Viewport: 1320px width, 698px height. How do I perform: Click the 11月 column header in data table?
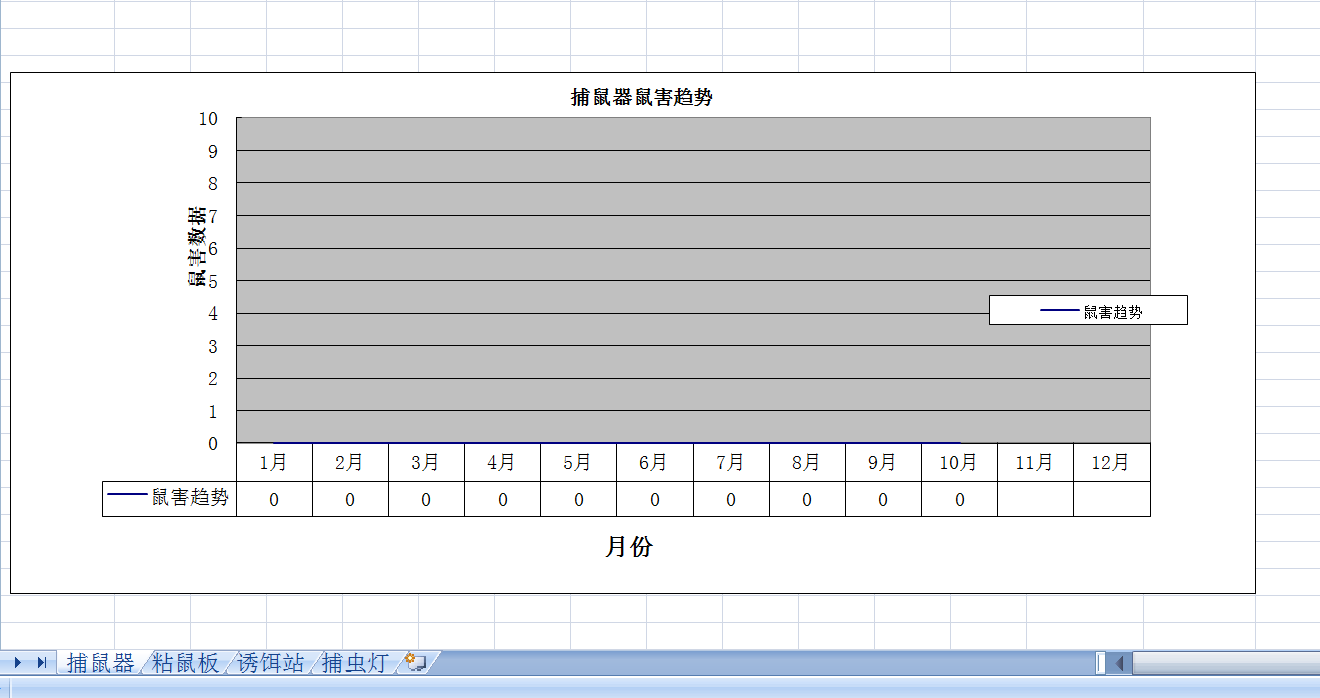pyautogui.click(x=1034, y=463)
